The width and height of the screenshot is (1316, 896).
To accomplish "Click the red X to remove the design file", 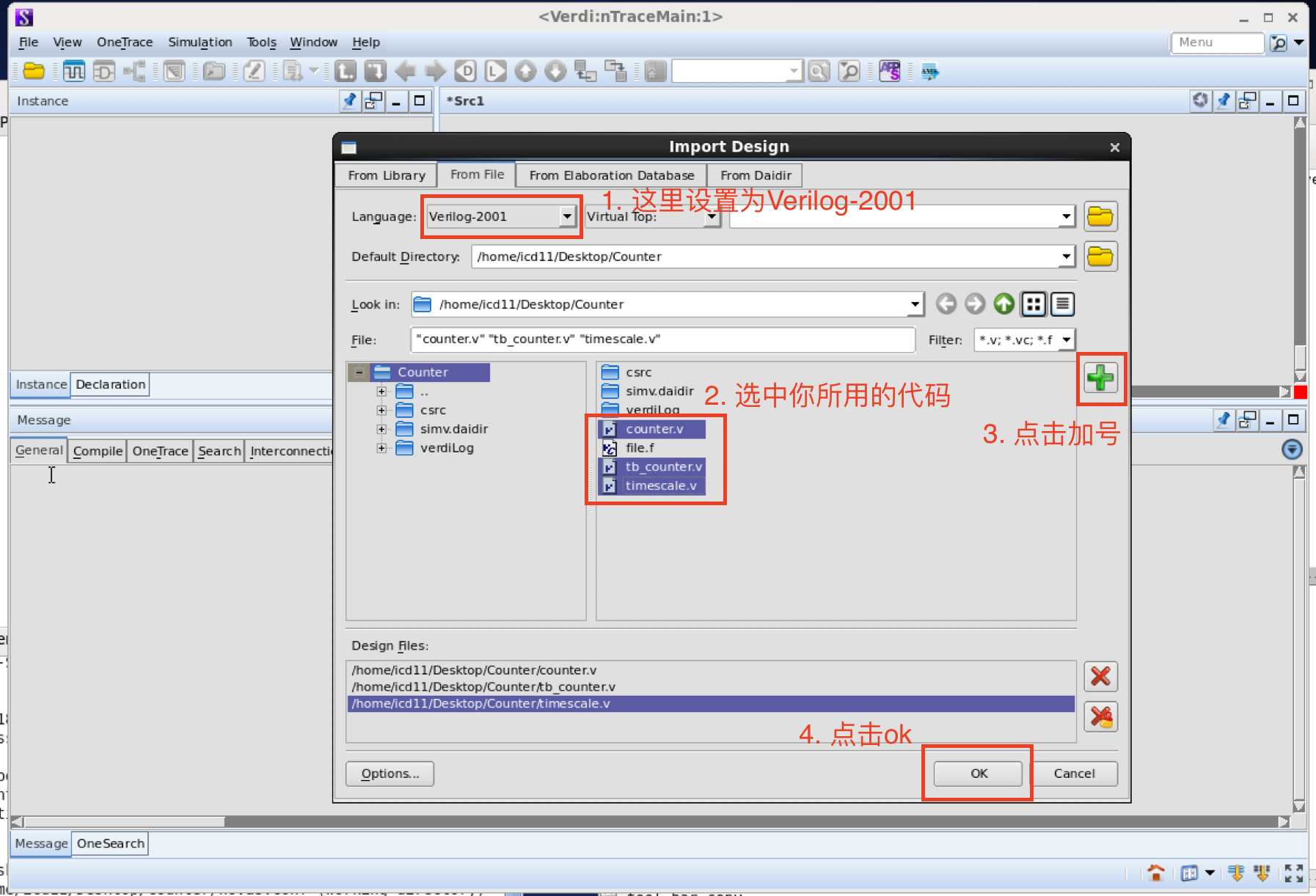I will coord(1100,677).
